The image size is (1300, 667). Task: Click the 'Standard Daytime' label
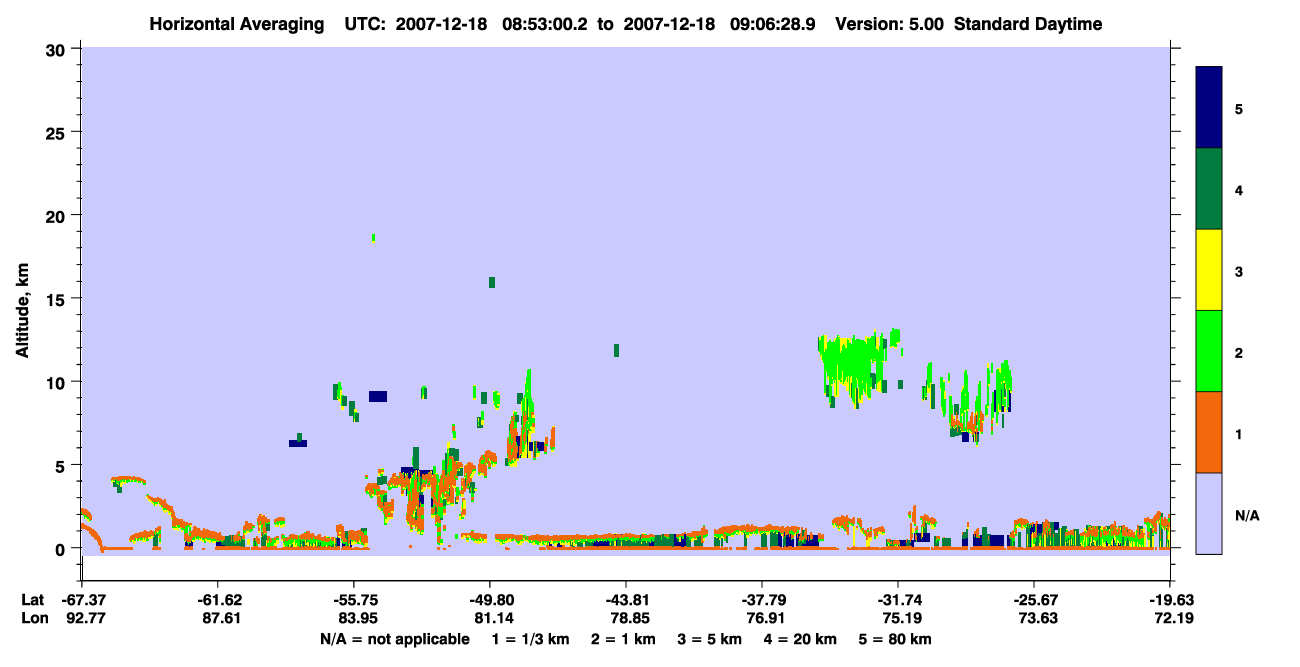coord(1028,24)
